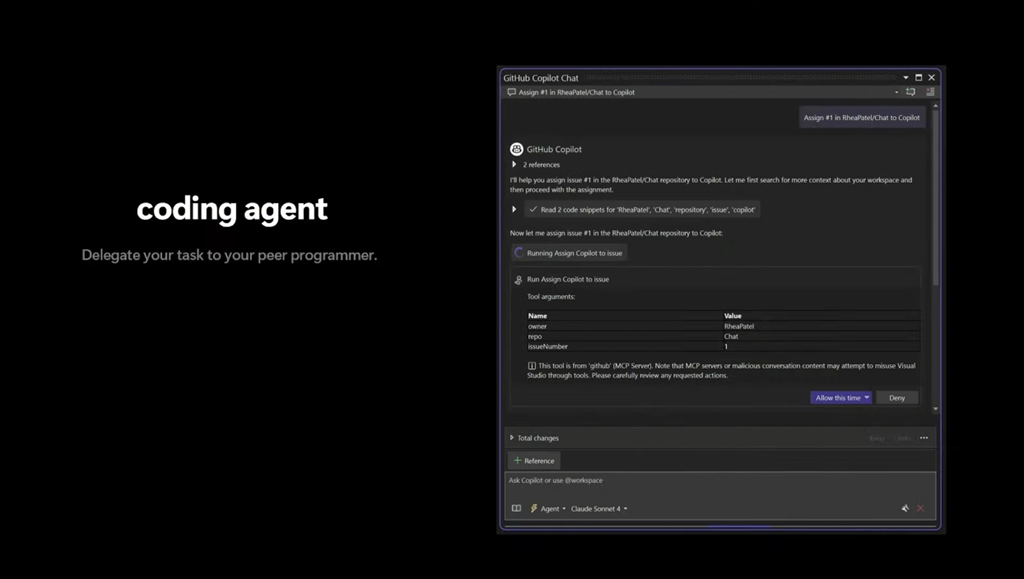Click the GitHub Copilot avatar icon
This screenshot has width=1024, height=579.
click(x=517, y=149)
